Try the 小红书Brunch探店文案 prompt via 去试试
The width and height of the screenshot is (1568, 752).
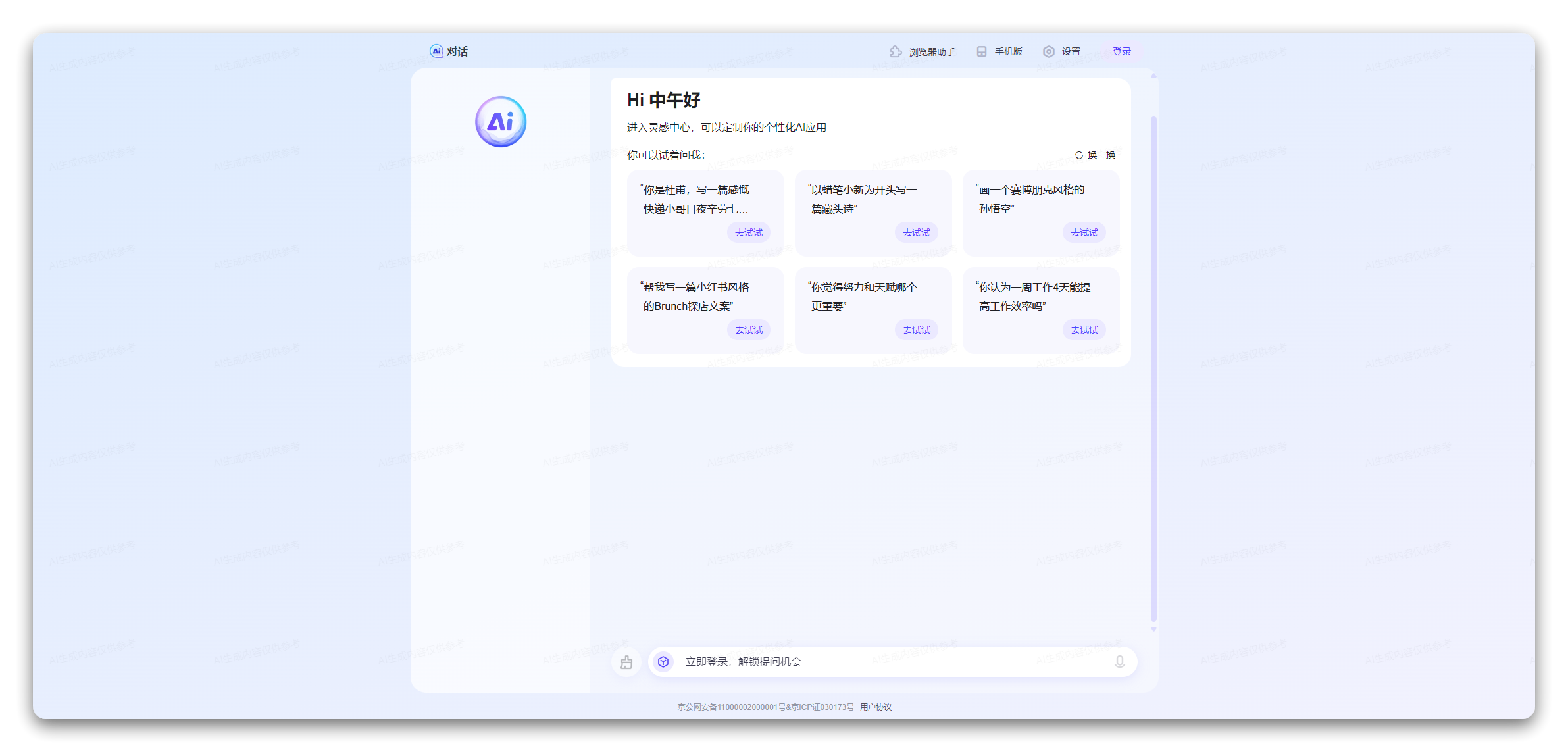pyautogui.click(x=749, y=330)
